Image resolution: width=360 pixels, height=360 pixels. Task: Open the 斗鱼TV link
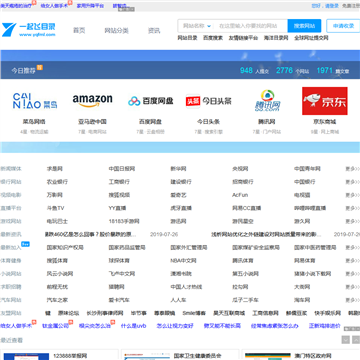pyautogui.click(x=55, y=208)
